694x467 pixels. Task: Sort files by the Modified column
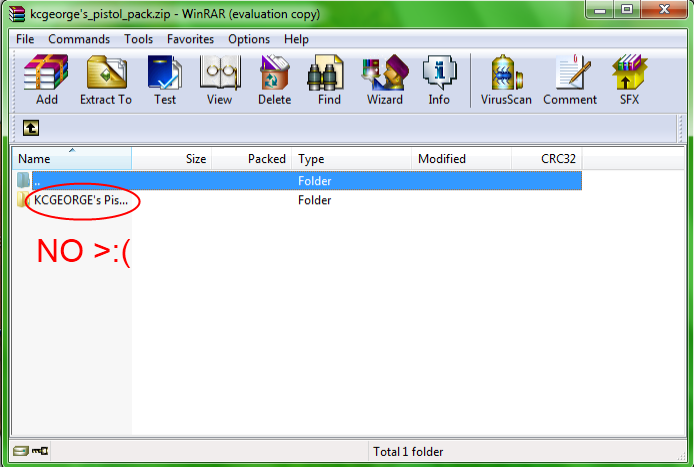point(461,158)
